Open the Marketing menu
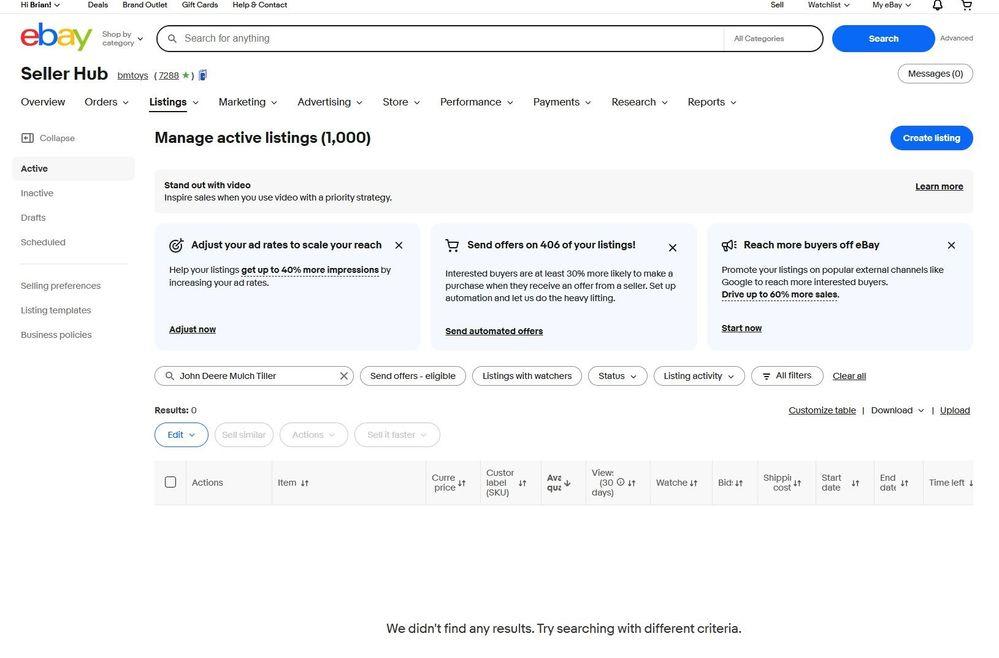Screen dimensions: 999x658 click(x=248, y=102)
